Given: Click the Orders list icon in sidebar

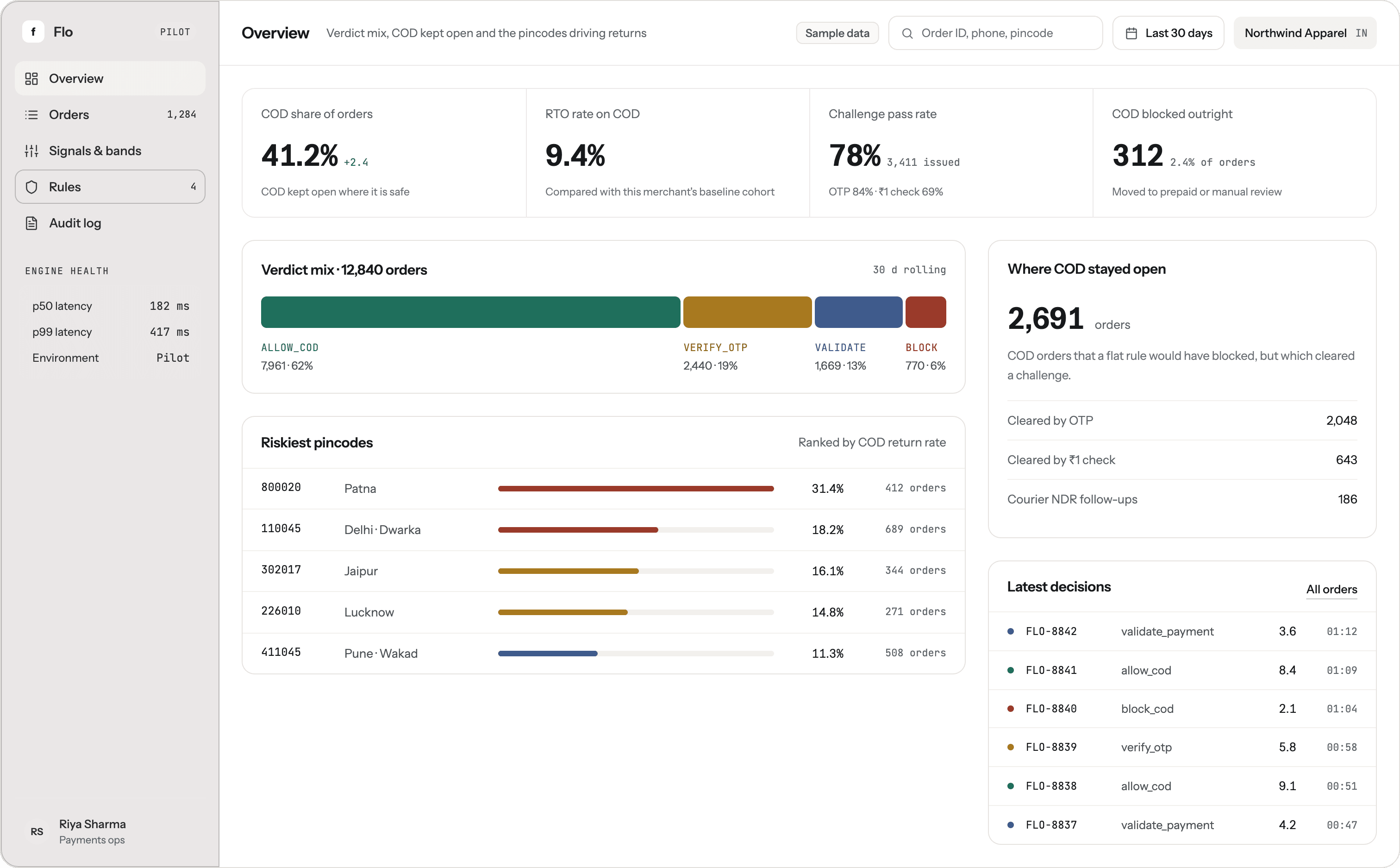Looking at the screenshot, I should click(x=31, y=115).
